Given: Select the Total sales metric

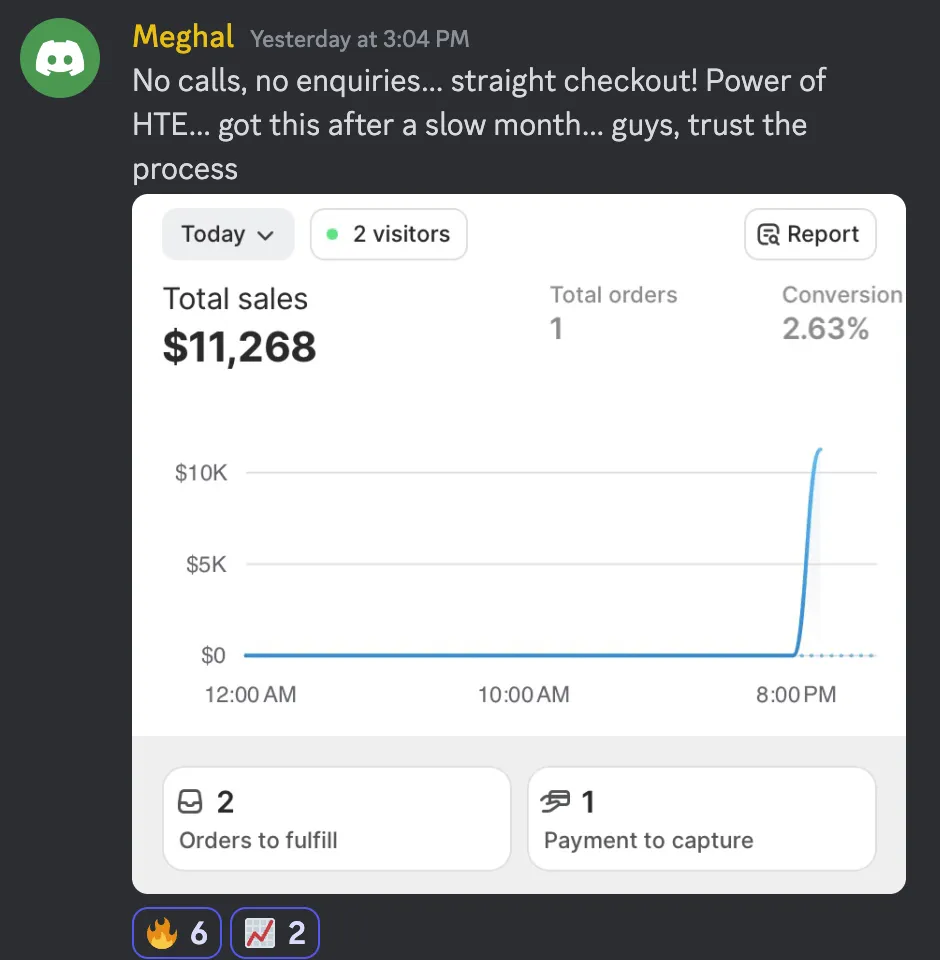Looking at the screenshot, I should point(239,325).
